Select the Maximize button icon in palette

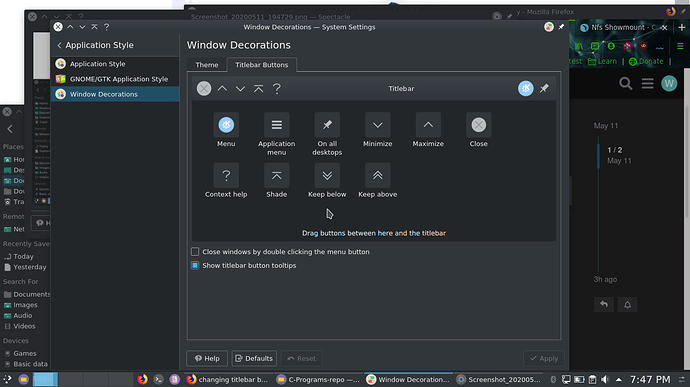(x=428, y=125)
